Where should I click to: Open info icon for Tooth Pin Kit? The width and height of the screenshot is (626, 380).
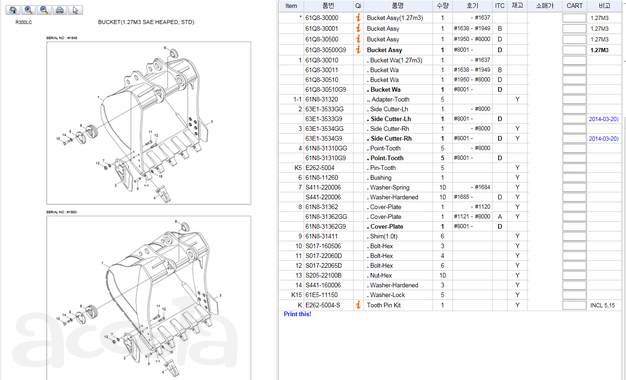(358, 305)
